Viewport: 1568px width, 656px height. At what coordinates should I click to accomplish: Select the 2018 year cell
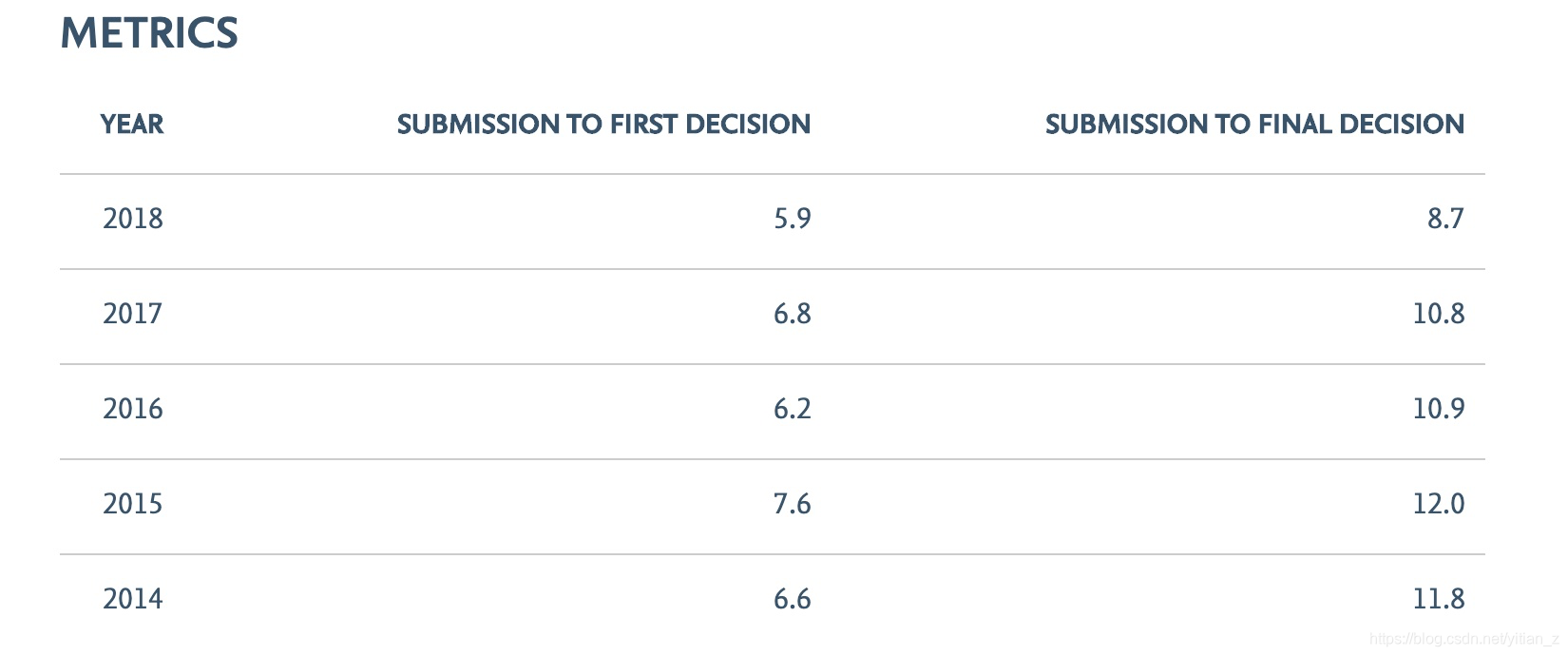pos(133,219)
